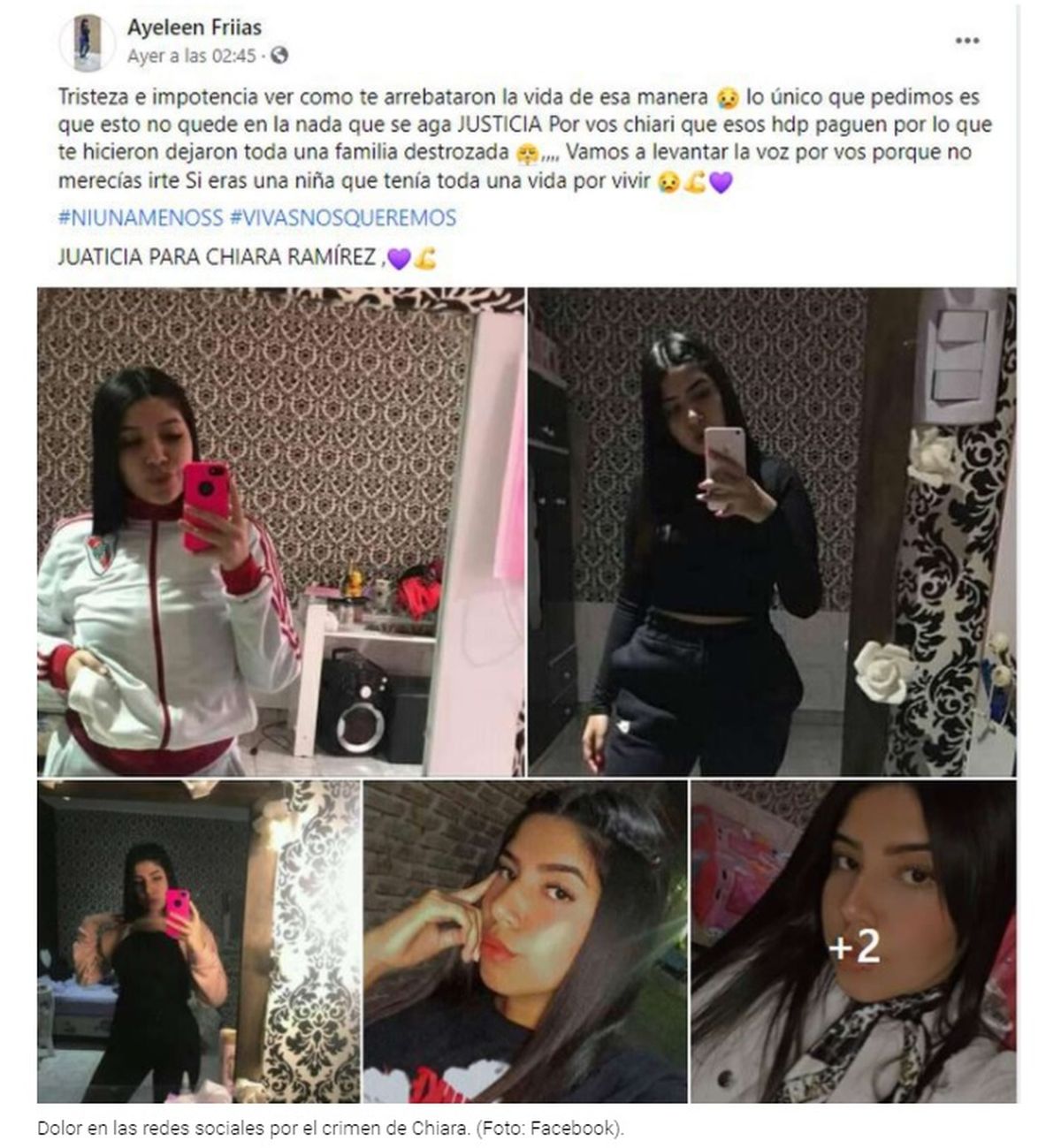Open close-up photo with finger on temple

click(x=525, y=941)
